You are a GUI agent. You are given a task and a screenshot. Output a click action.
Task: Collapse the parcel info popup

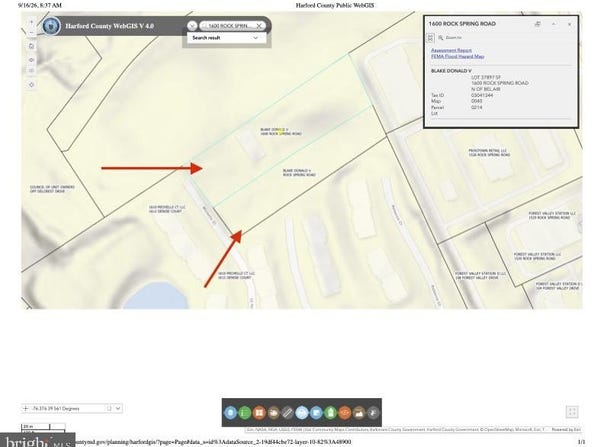[554, 24]
